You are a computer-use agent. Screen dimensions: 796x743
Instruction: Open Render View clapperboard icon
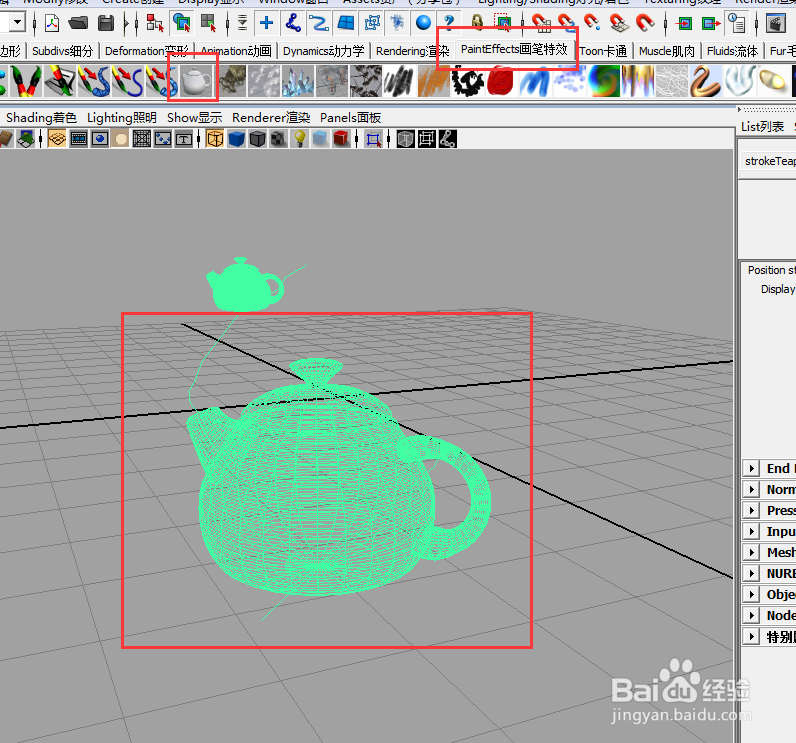(x=776, y=23)
